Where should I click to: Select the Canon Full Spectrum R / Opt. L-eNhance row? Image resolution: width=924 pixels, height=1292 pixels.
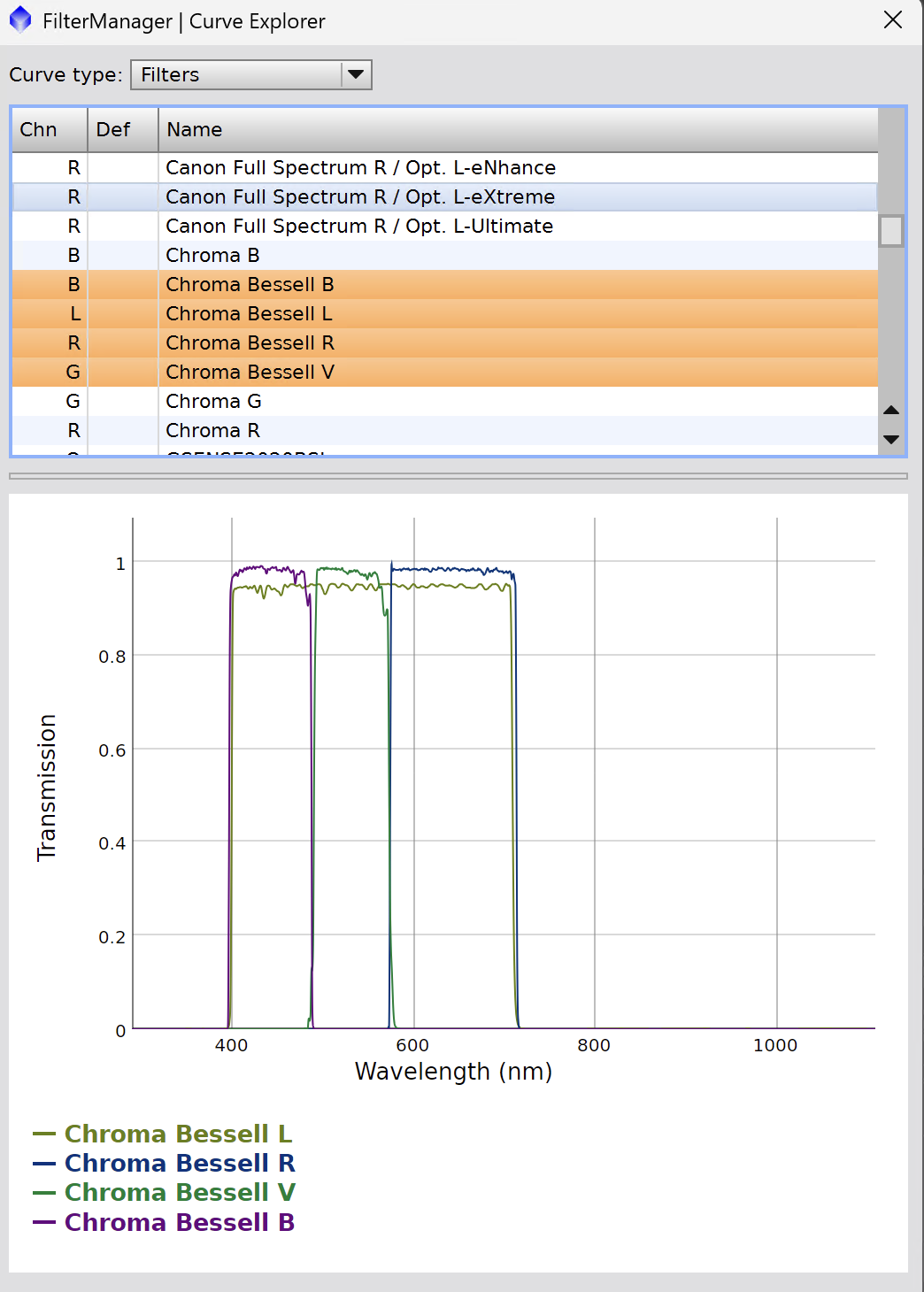(445, 167)
